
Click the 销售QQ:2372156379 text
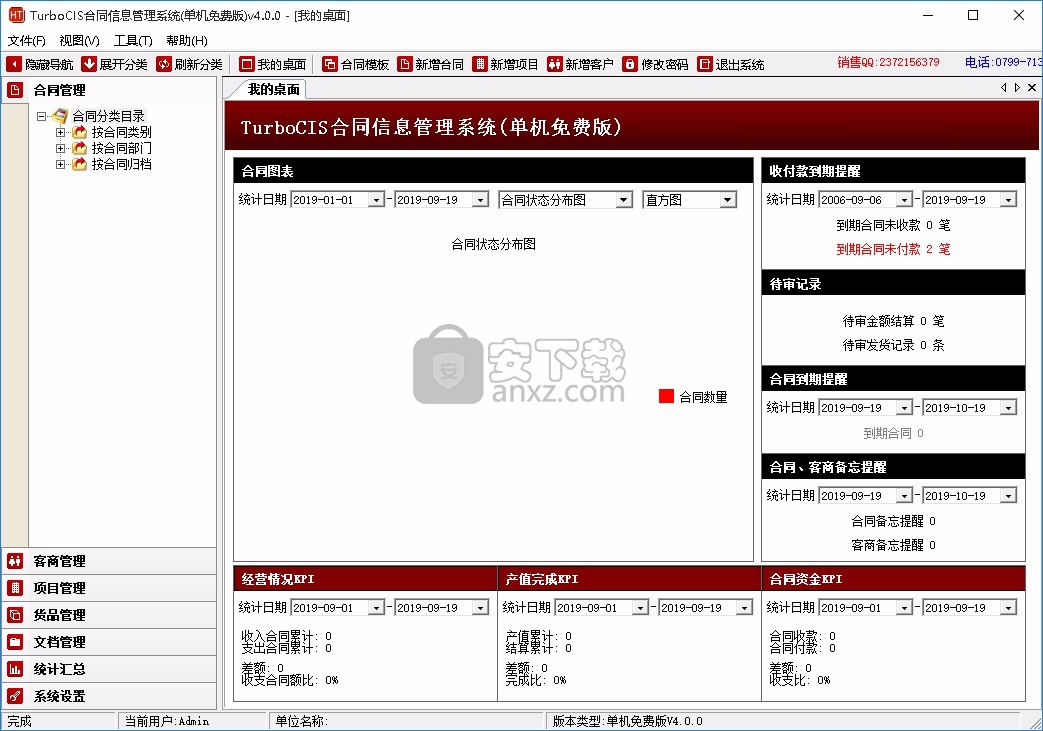point(888,63)
